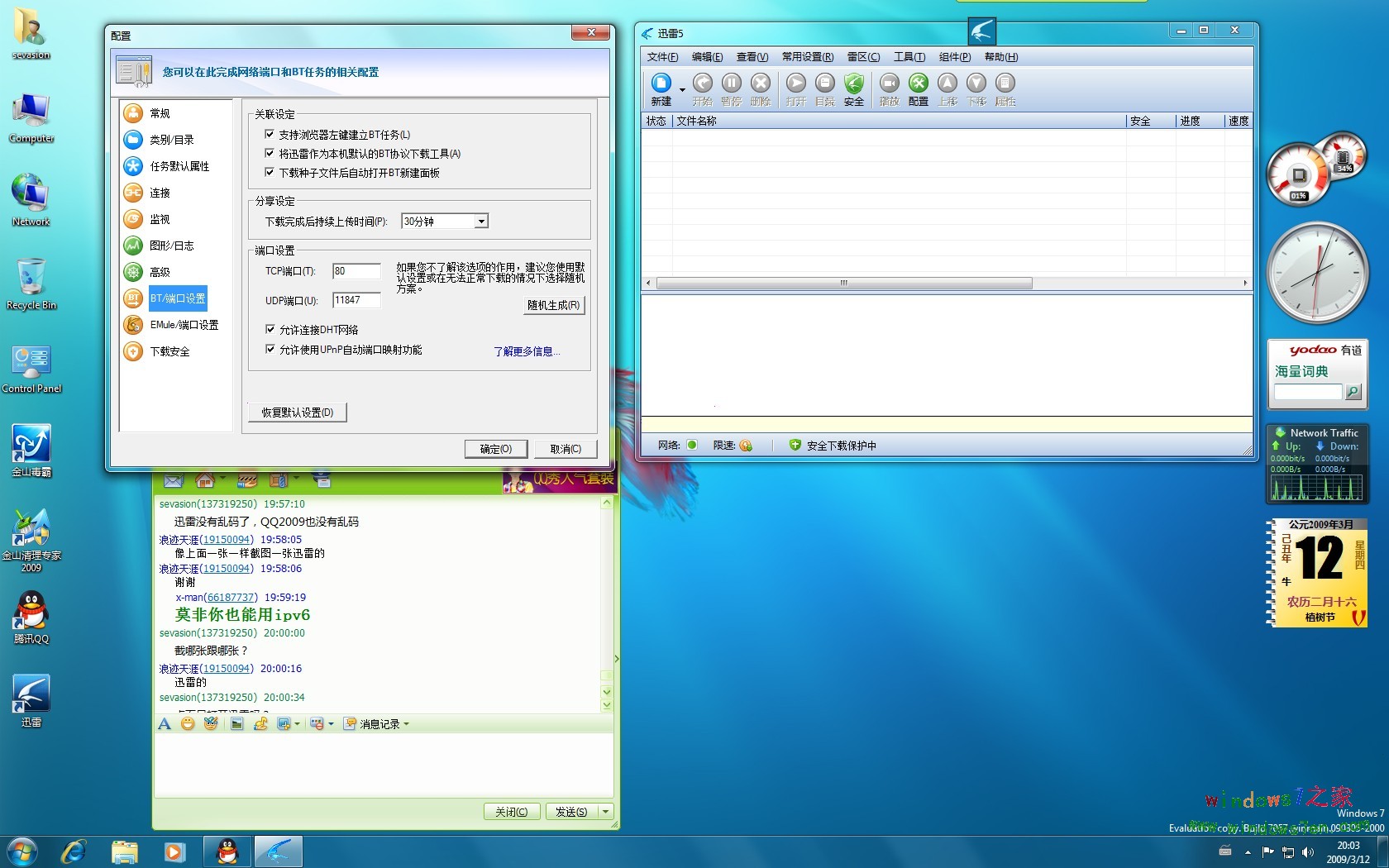Toggle 允许使用UPnP自动端口映射功能 checkbox

(270, 349)
